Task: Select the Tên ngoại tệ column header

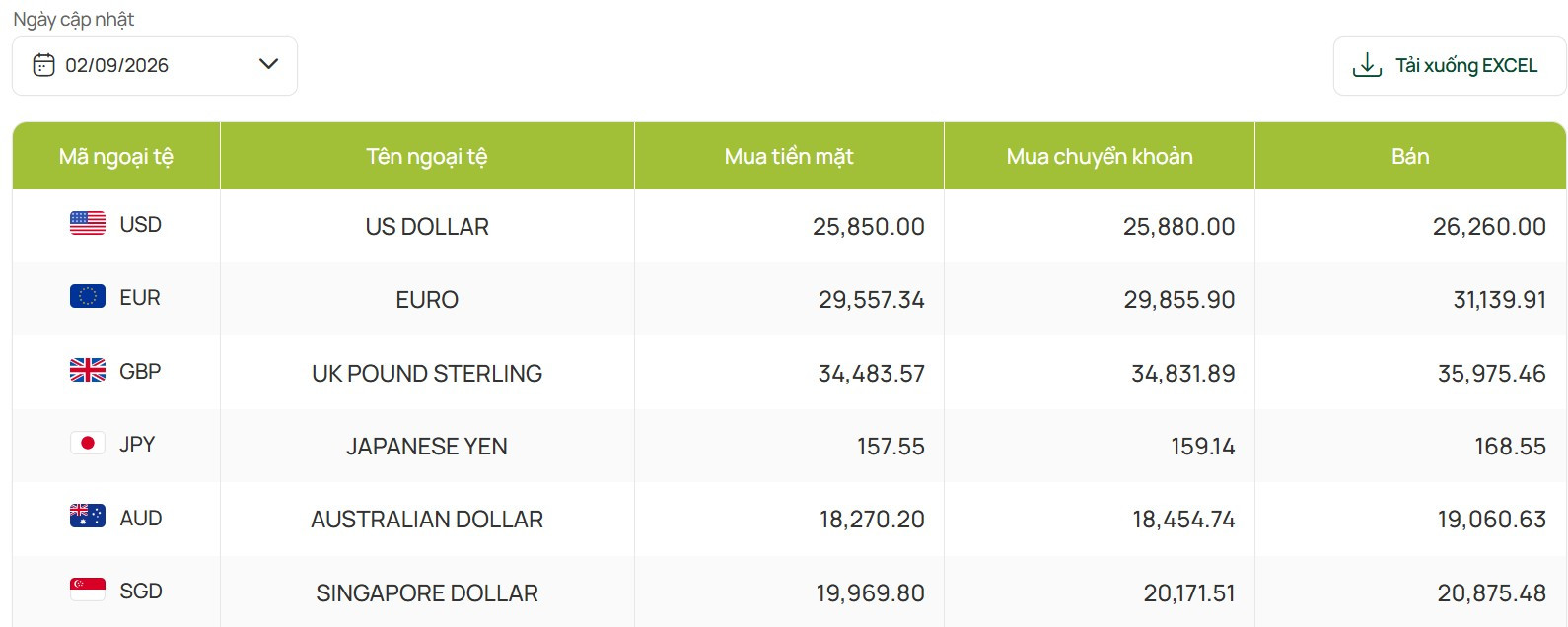Action: [427, 156]
